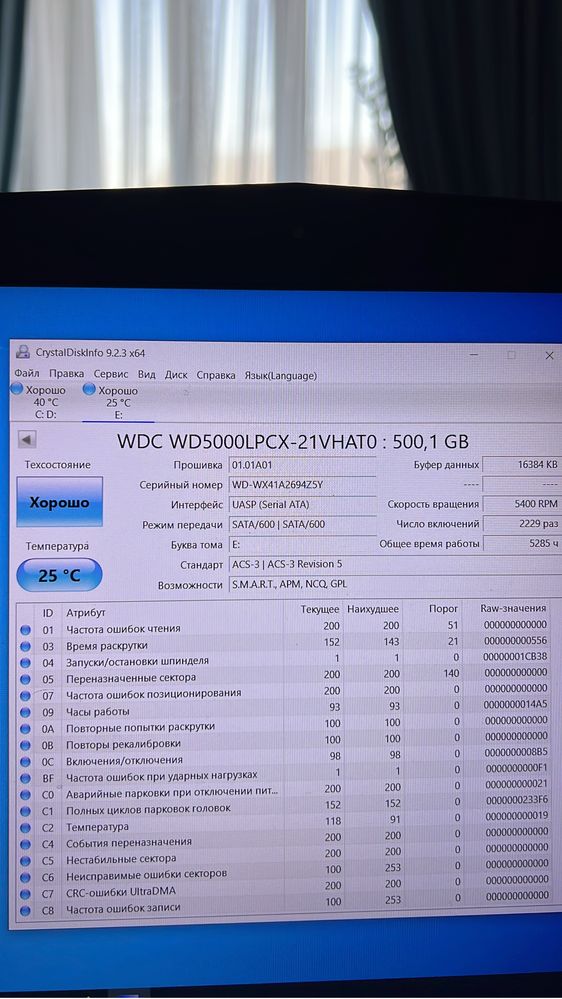This screenshot has height=999, width=562.
Task: Click the Атрибут column header
Action: (86, 612)
